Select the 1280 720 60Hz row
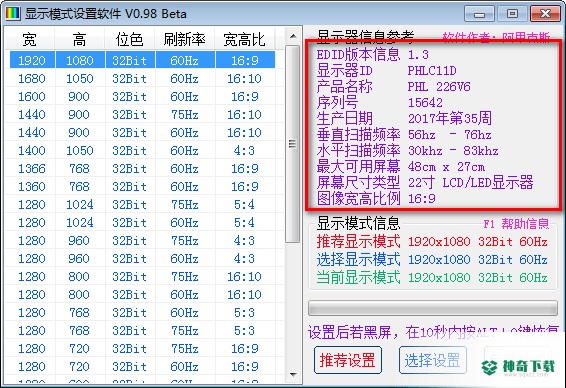Screen dimensions: 566x388 point(143,367)
